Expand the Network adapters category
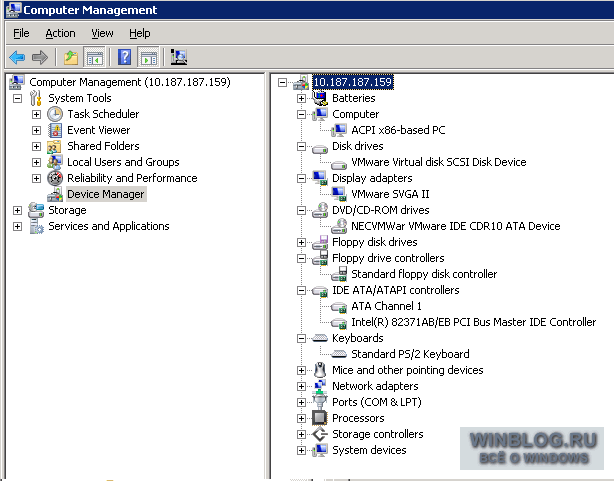Image resolution: width=614 pixels, height=481 pixels. tap(301, 386)
